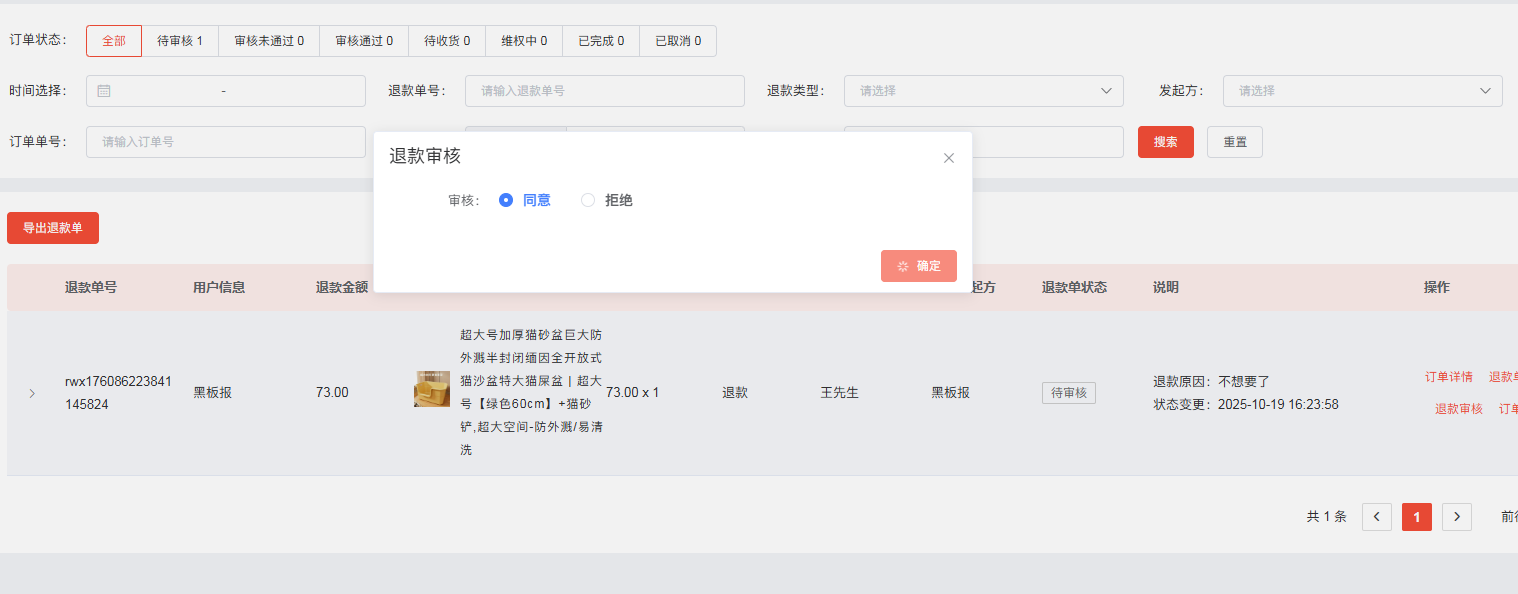Close the 退款审核 dialog
1518x594 pixels.
[x=949, y=158]
